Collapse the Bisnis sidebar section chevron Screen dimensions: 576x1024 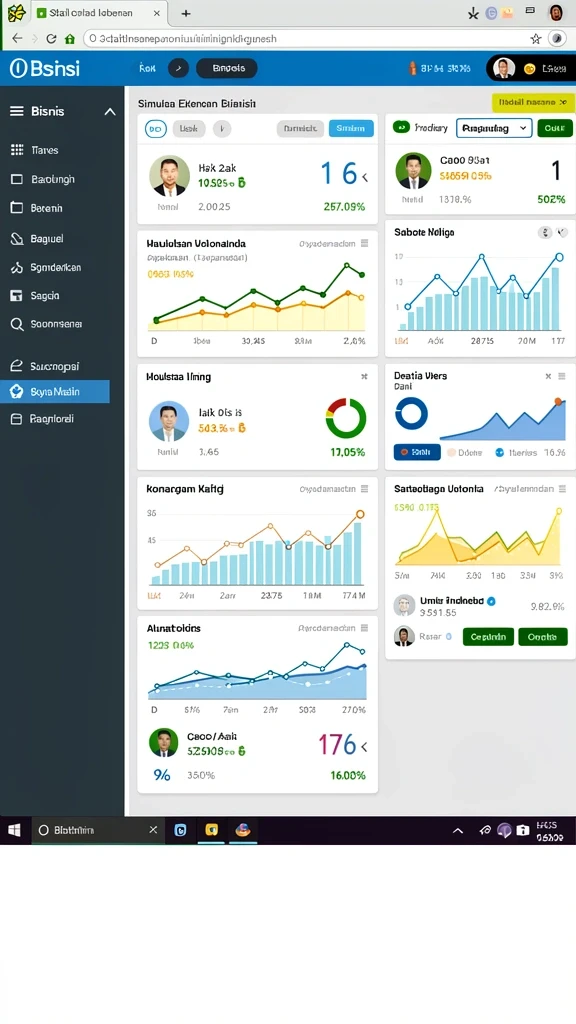[110, 112]
